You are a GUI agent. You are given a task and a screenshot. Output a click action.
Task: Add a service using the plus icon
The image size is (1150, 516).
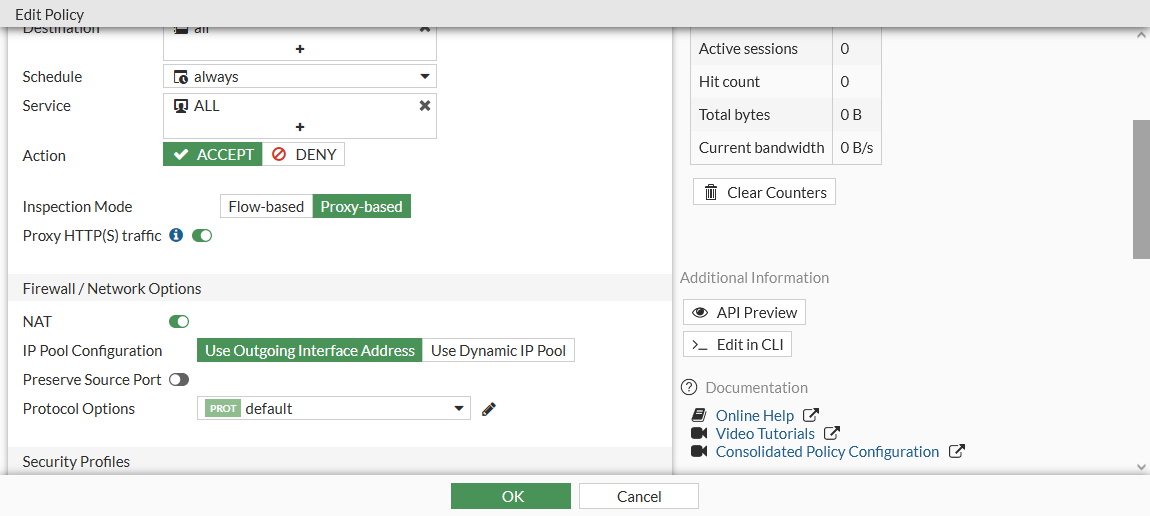[300, 127]
